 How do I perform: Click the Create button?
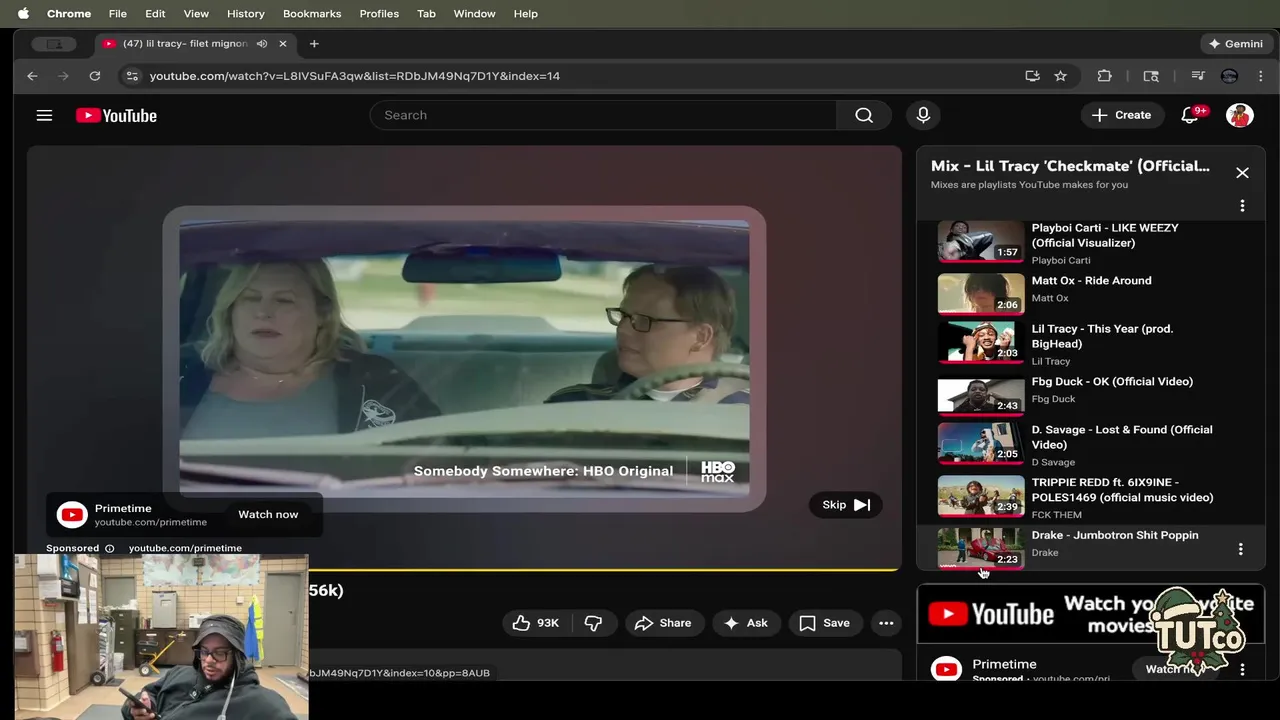click(1122, 115)
